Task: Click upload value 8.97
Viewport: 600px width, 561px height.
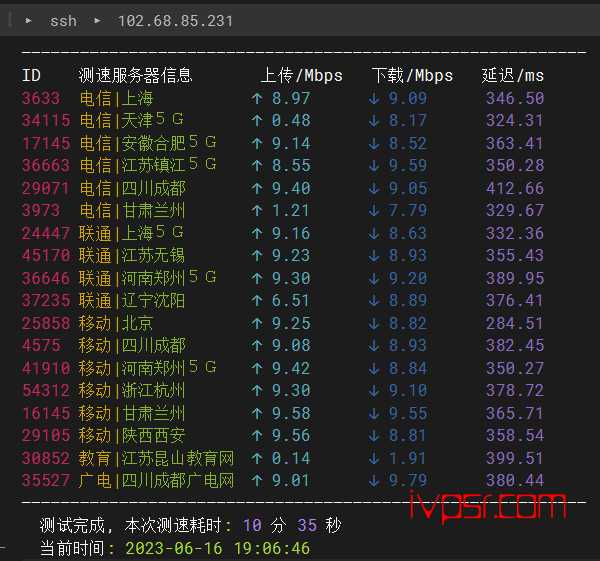Action: coord(291,98)
